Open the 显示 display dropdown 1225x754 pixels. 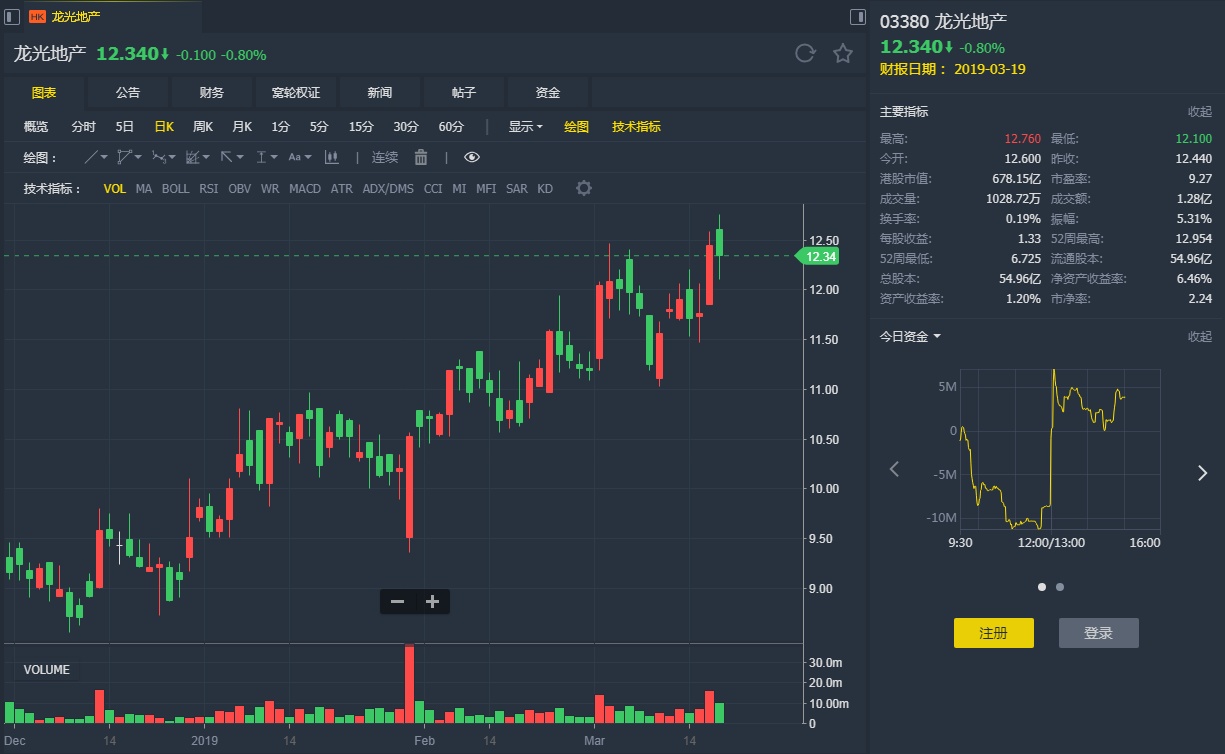525,127
